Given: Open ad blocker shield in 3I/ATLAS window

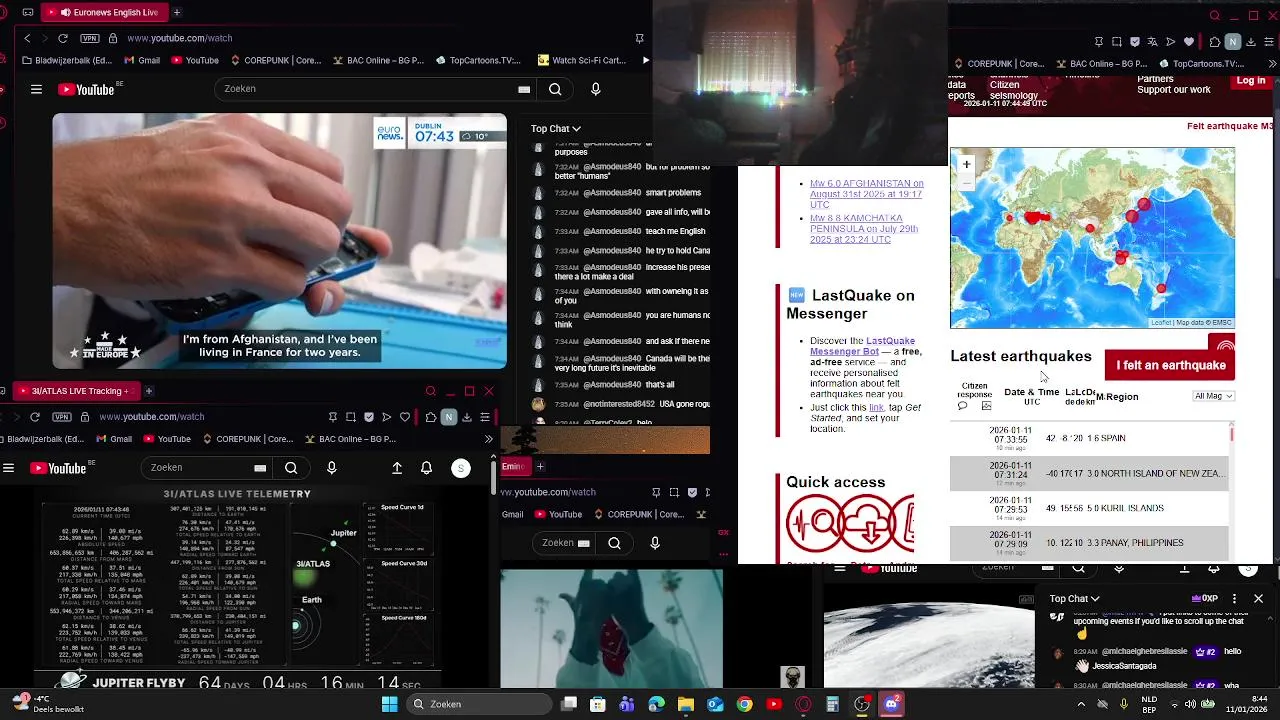Looking at the screenshot, I should 369,417.
